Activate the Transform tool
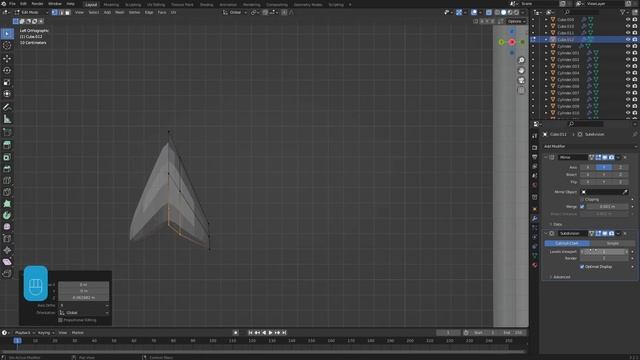 pos(7,94)
